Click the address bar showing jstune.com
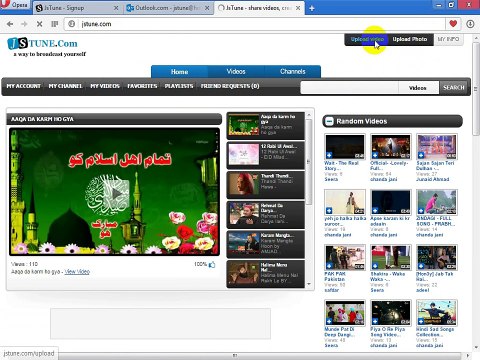Image resolution: width=480 pixels, height=360 pixels. coord(255,24)
